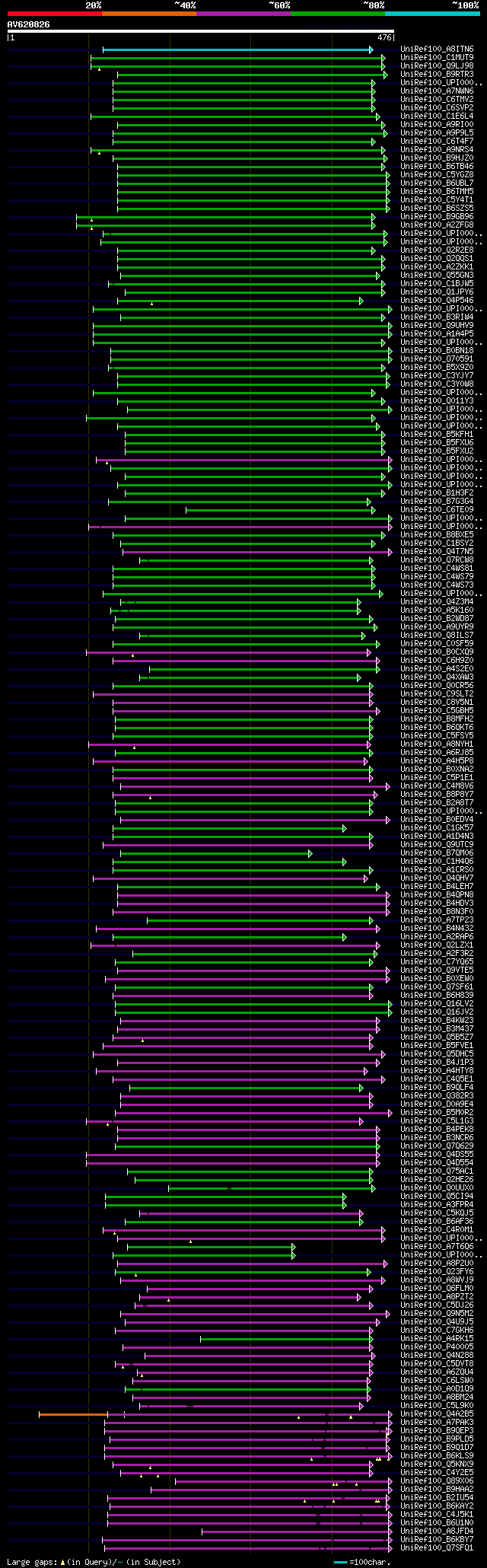The height and width of the screenshot is (1568, 487).
Task: Click the UniRef100_Q8ILS7 label
Action: coord(437,636)
